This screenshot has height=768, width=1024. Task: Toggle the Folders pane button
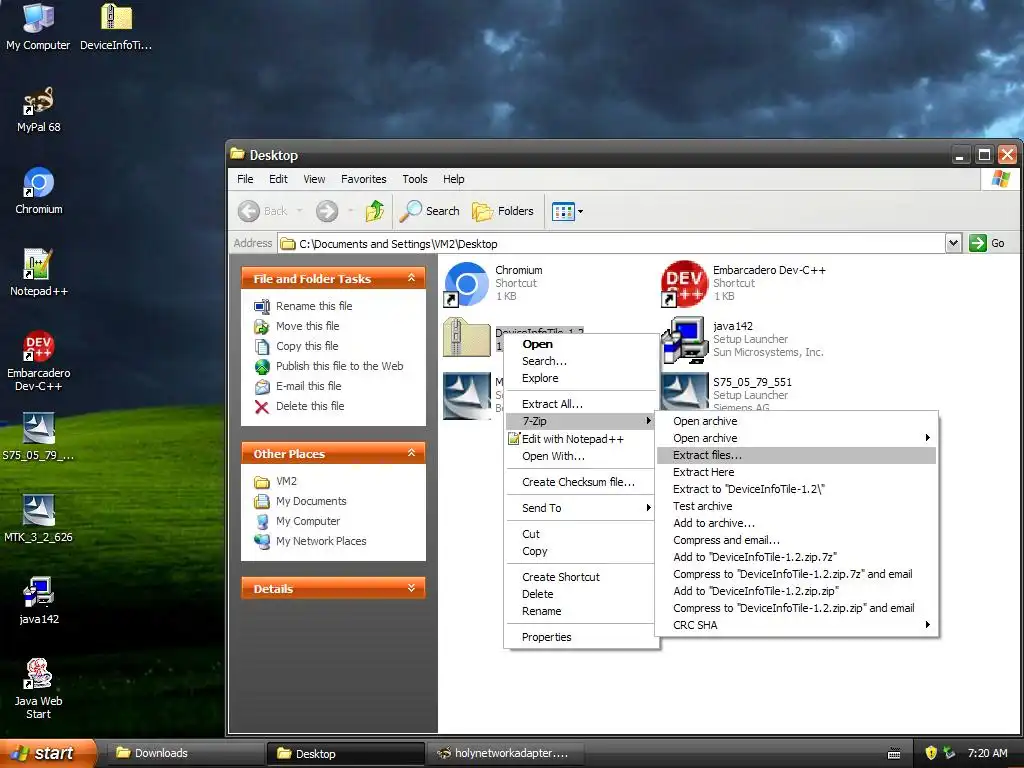tap(502, 211)
